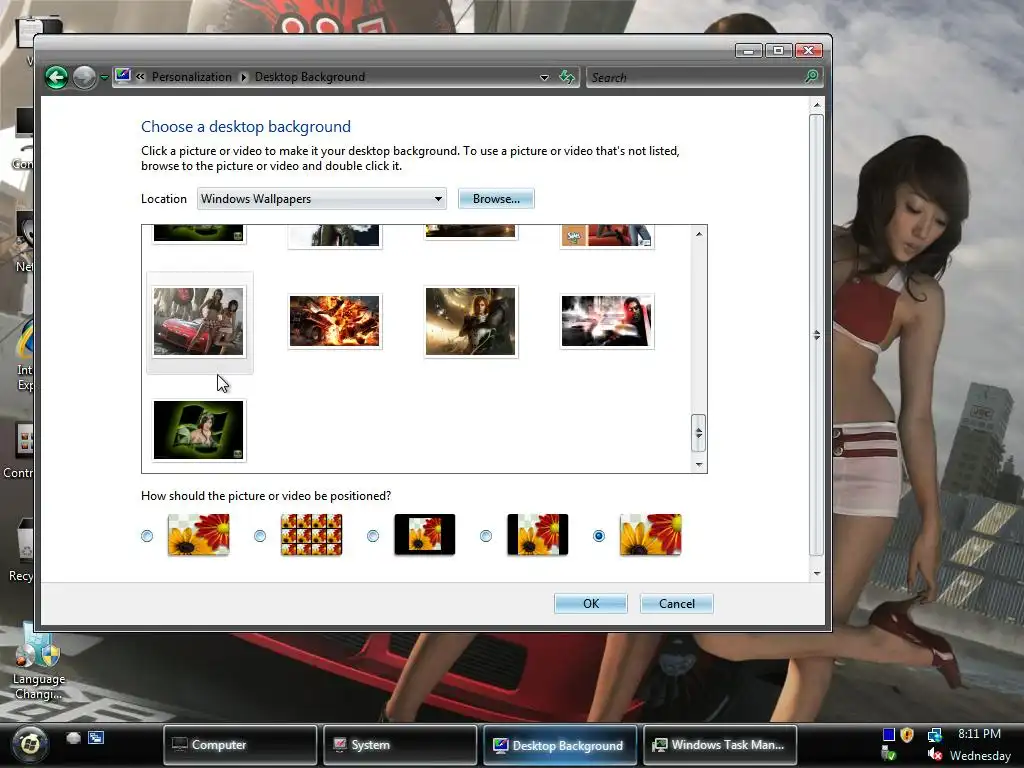
Task: Open the Start orb menu
Action: [29, 744]
